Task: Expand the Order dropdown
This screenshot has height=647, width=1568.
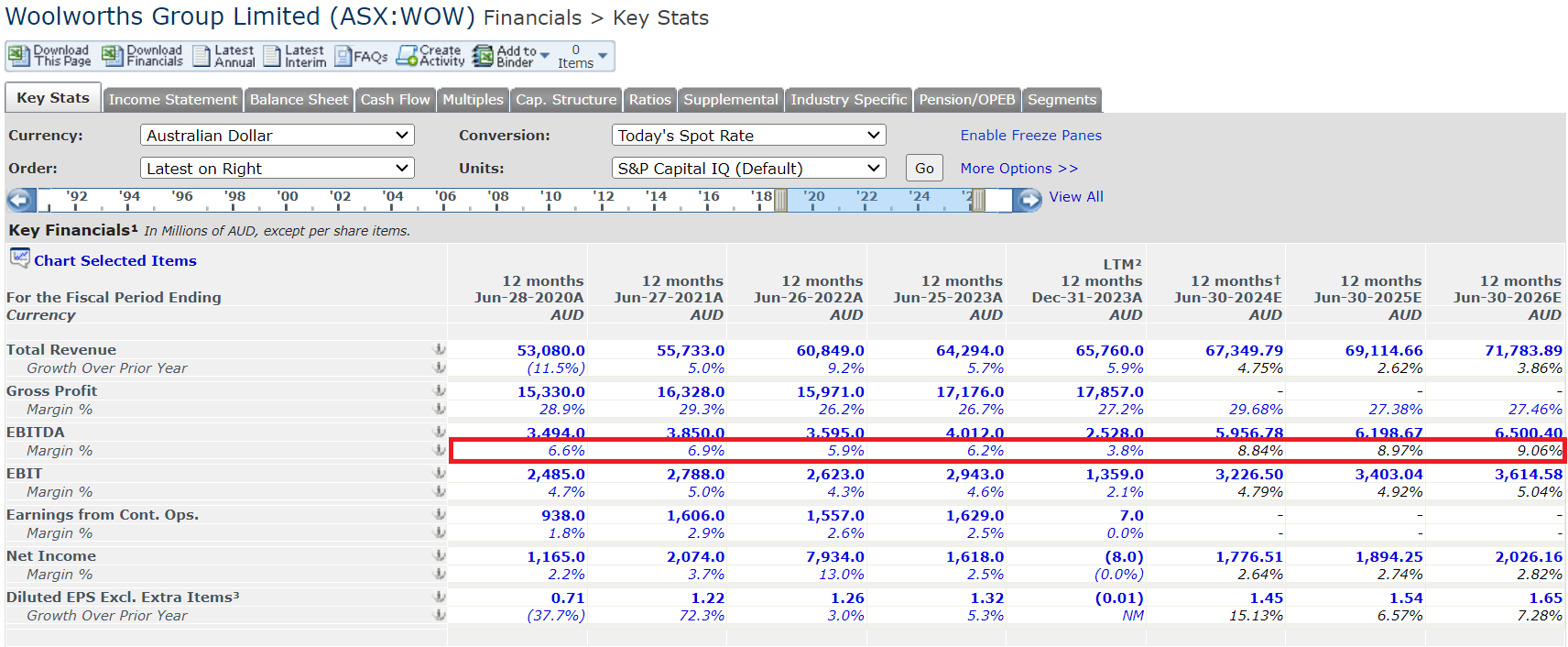Action: (277, 169)
